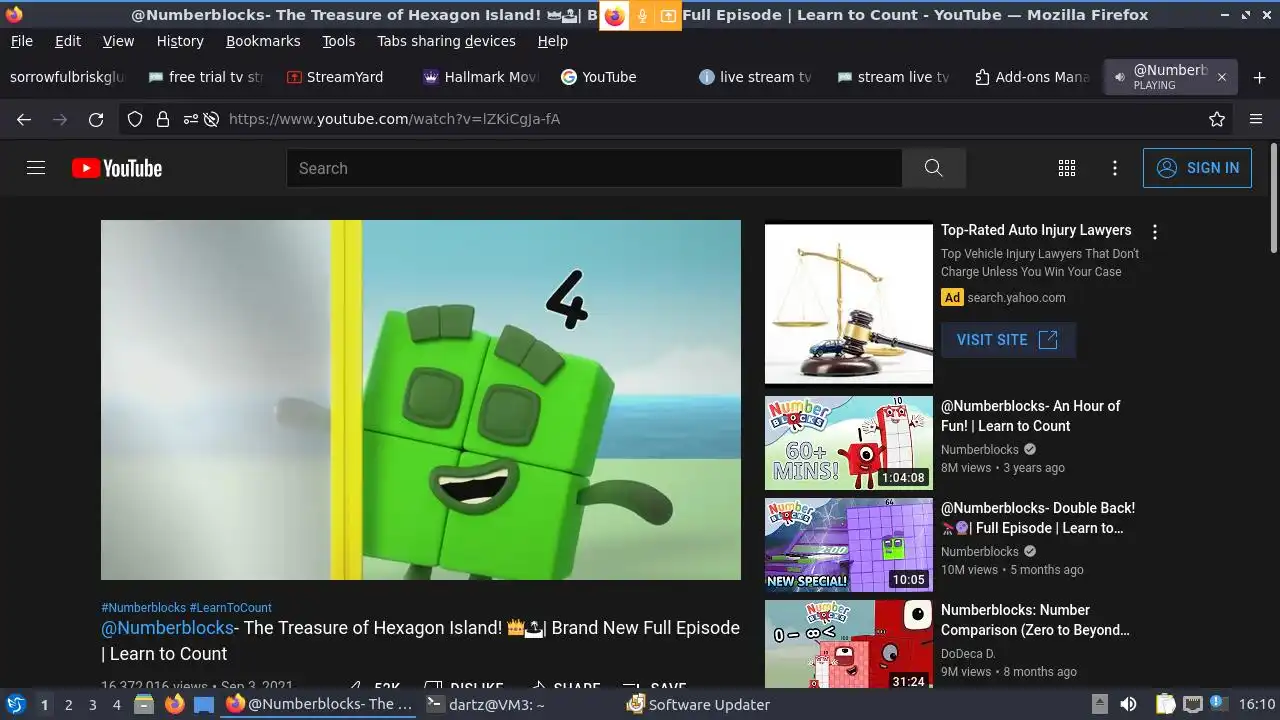Click the blocked autoplay indicator icon

[211, 119]
